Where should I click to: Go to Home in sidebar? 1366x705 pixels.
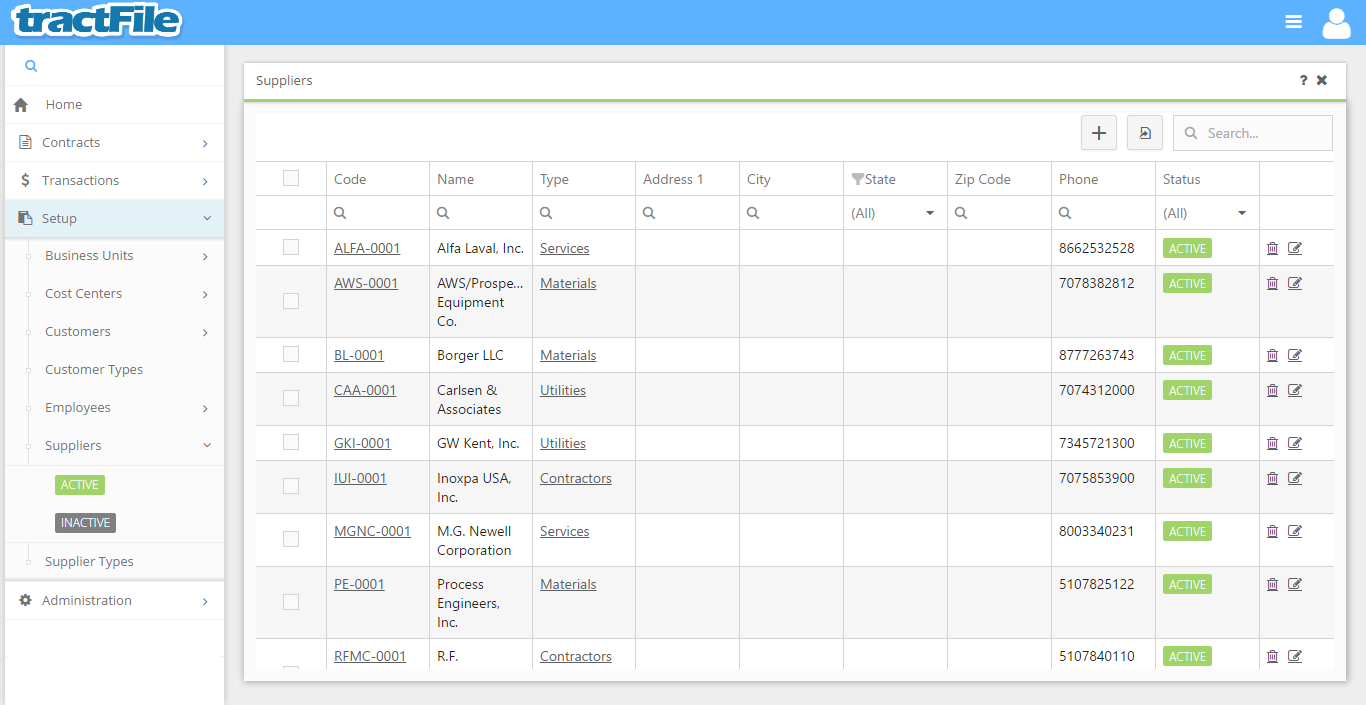pos(114,105)
